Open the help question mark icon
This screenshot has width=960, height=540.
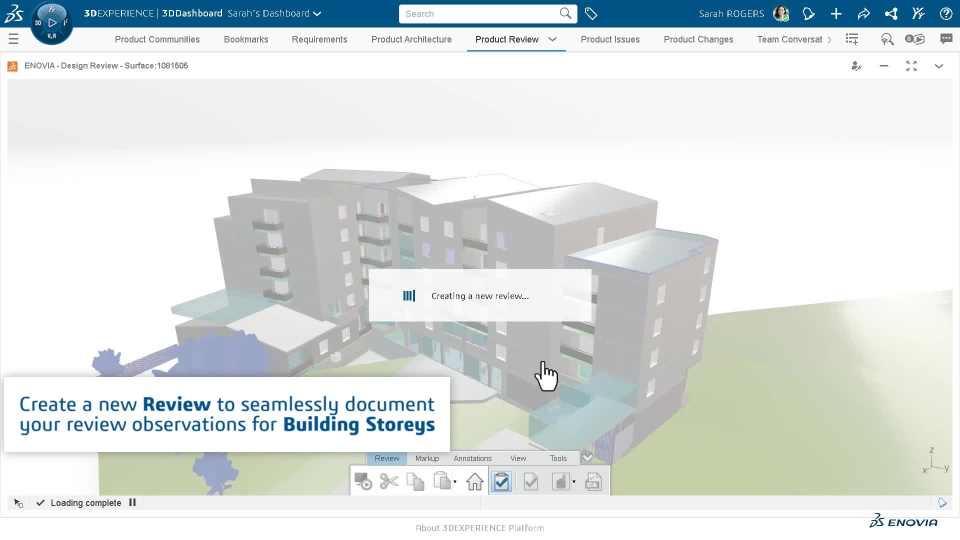(x=946, y=13)
